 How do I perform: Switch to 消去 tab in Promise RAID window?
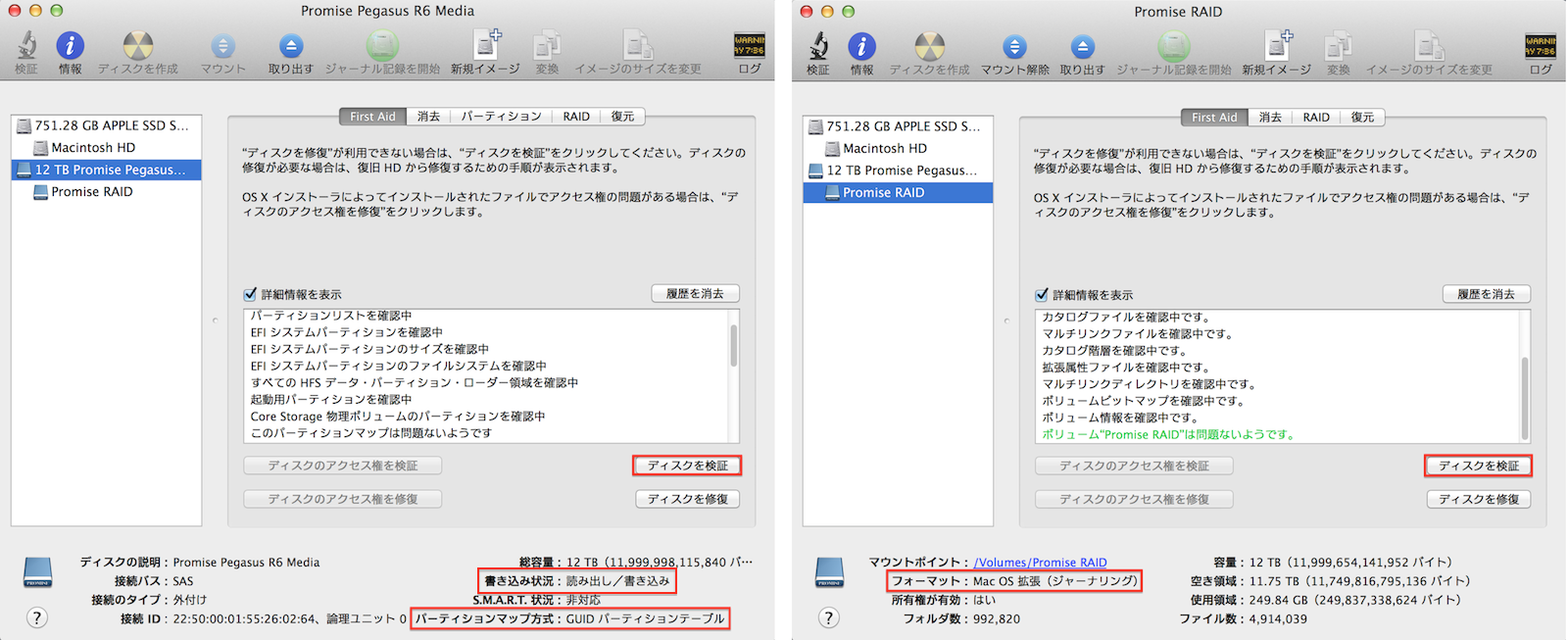1270,117
